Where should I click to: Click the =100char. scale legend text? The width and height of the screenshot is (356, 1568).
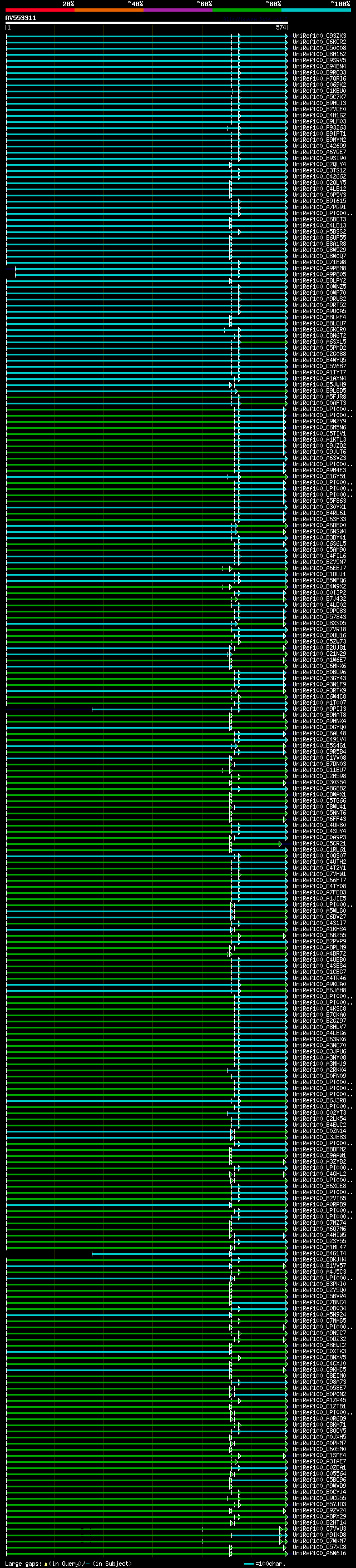click(270, 1564)
